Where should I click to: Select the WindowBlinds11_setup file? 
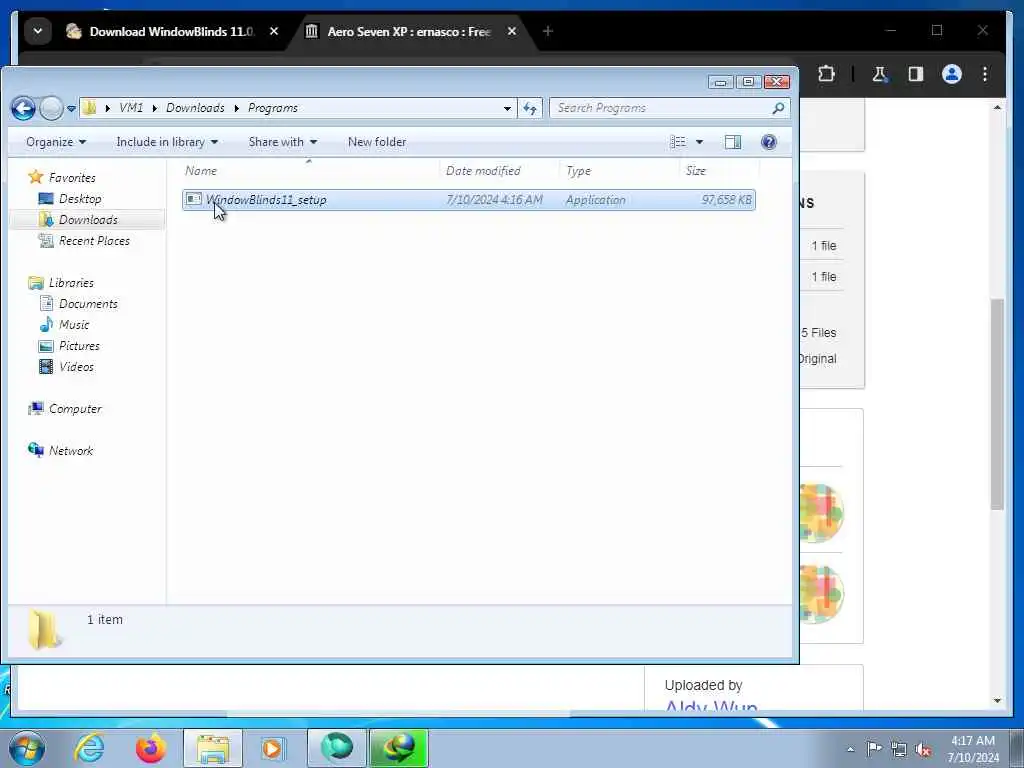point(468,200)
